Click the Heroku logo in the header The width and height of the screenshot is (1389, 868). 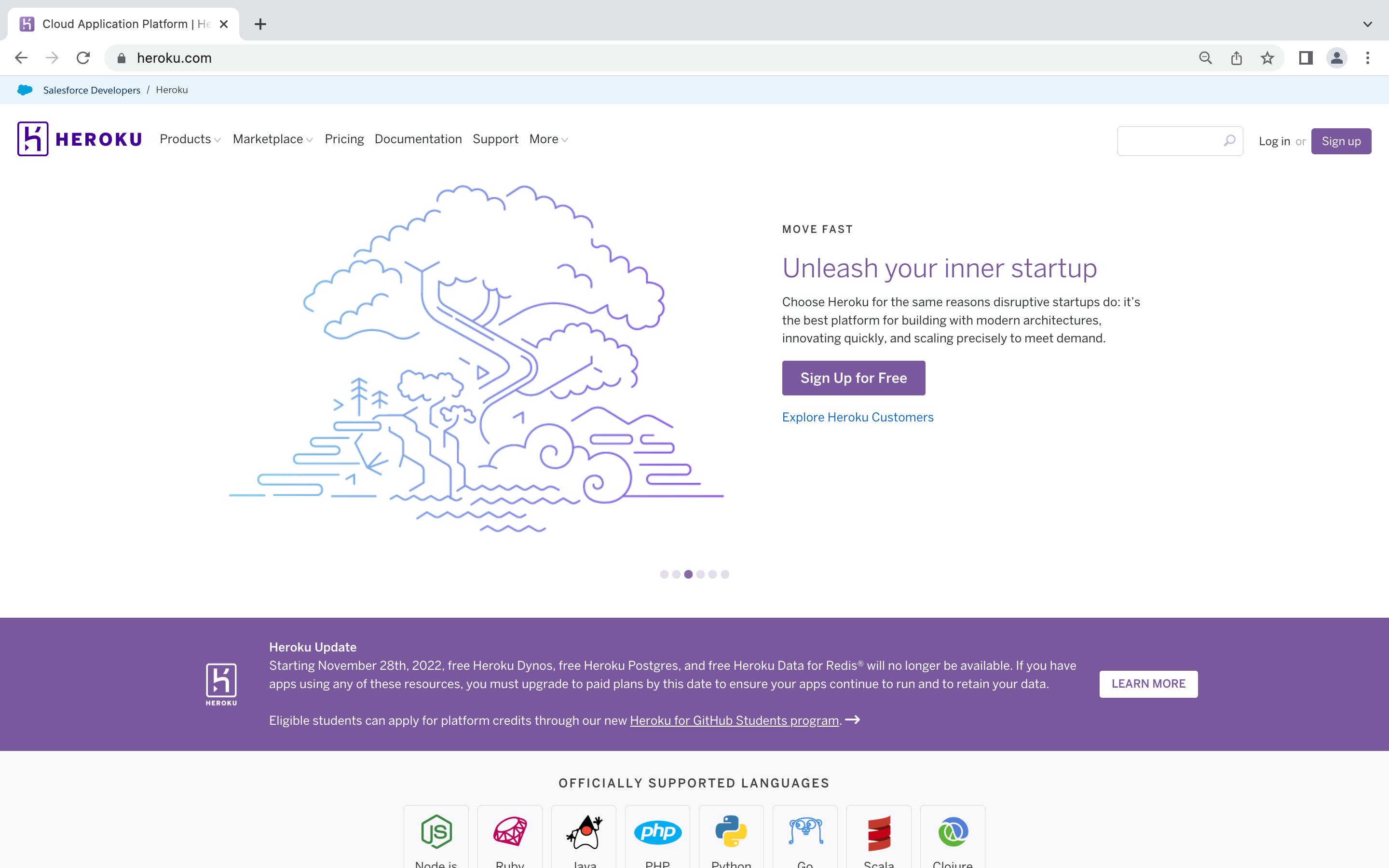[x=79, y=139]
